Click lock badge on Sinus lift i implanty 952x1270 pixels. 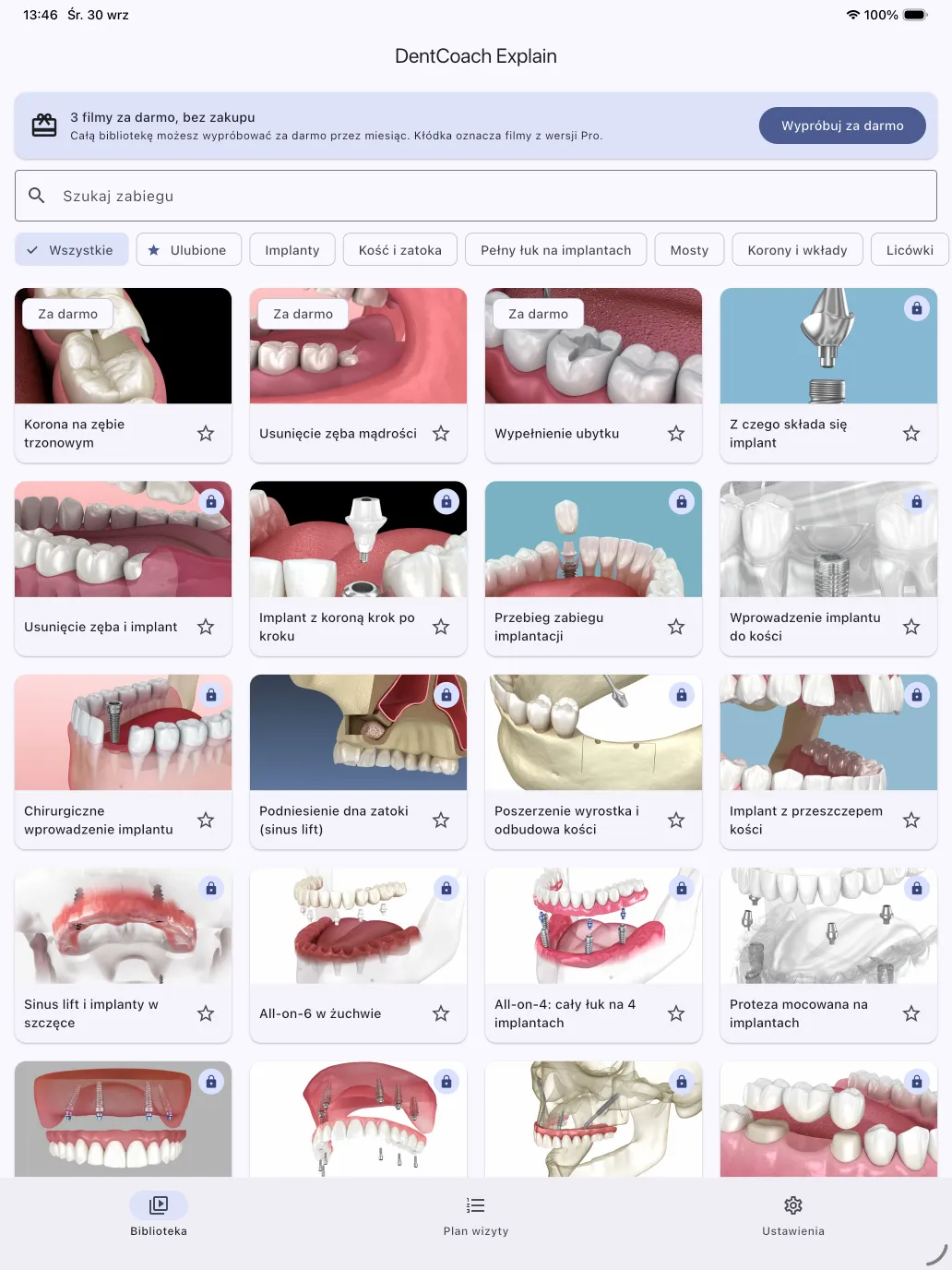pos(211,888)
